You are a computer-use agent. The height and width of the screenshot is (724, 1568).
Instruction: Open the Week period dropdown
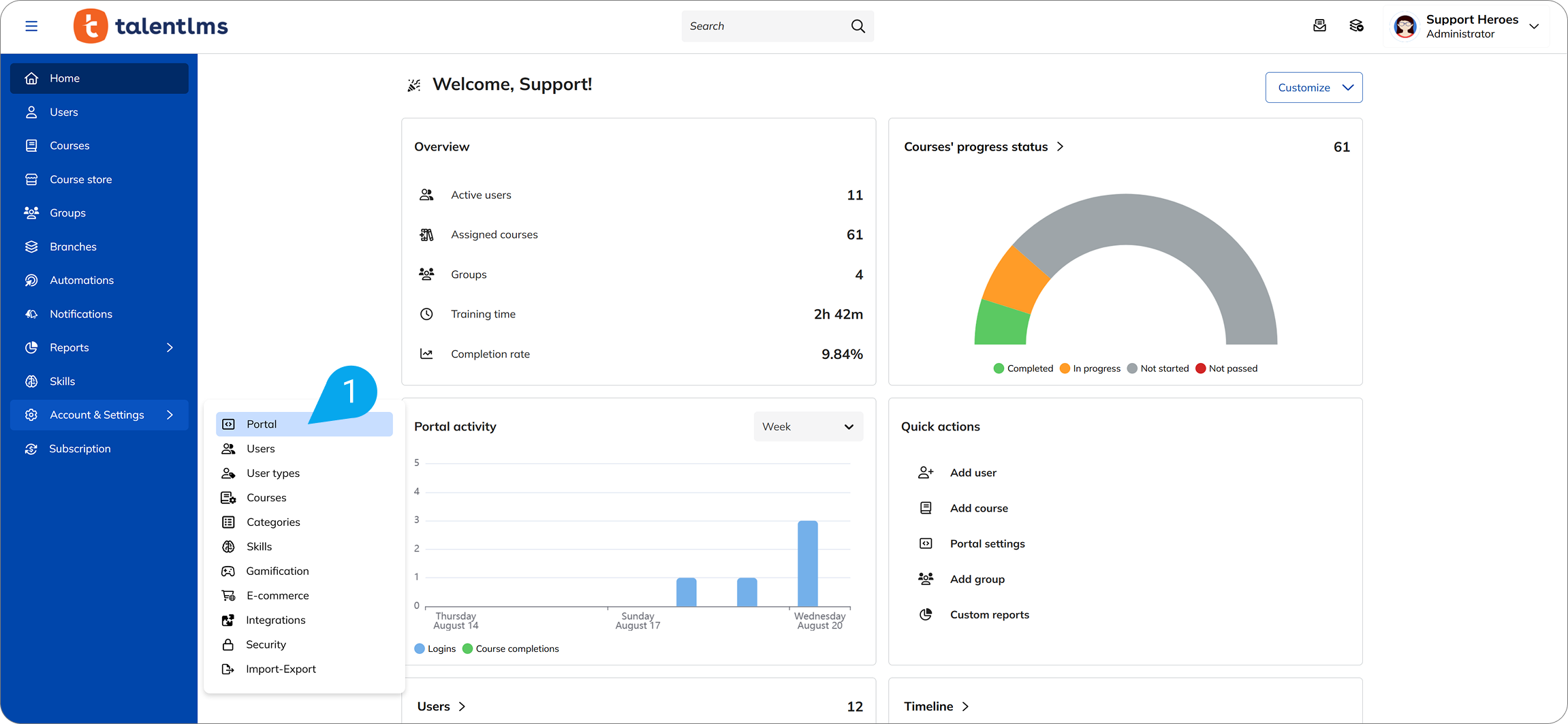tap(808, 427)
